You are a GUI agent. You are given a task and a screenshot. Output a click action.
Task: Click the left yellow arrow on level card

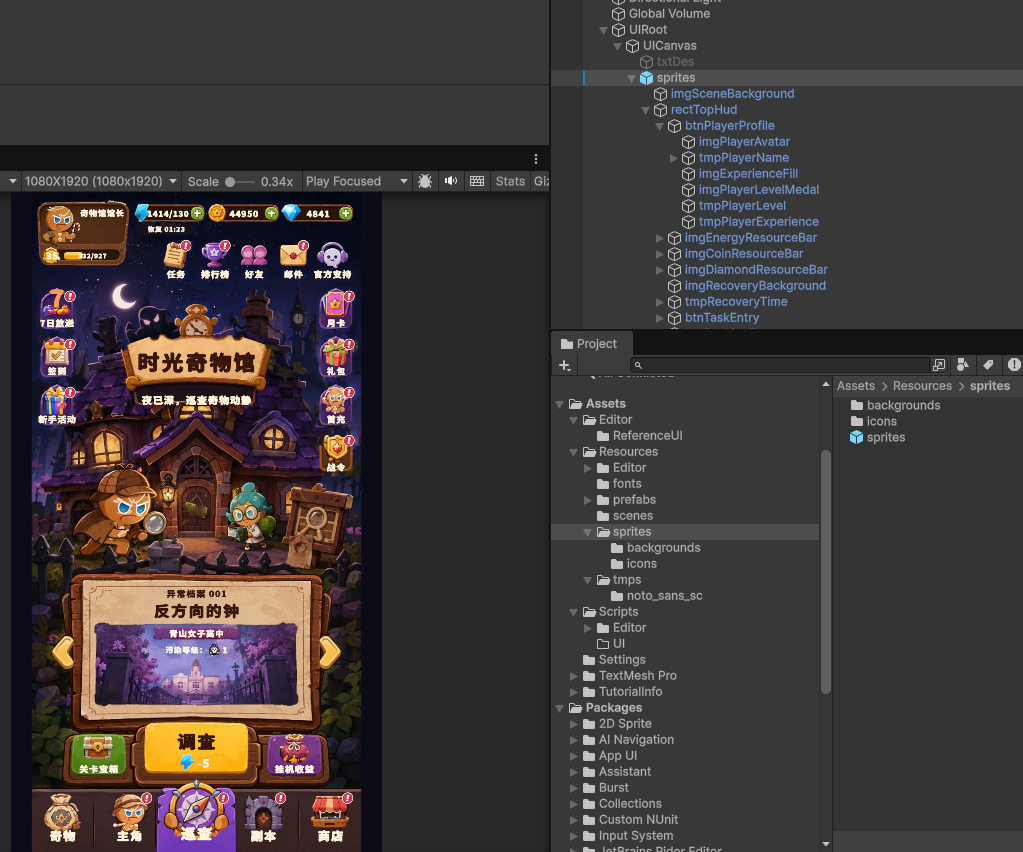coord(63,650)
